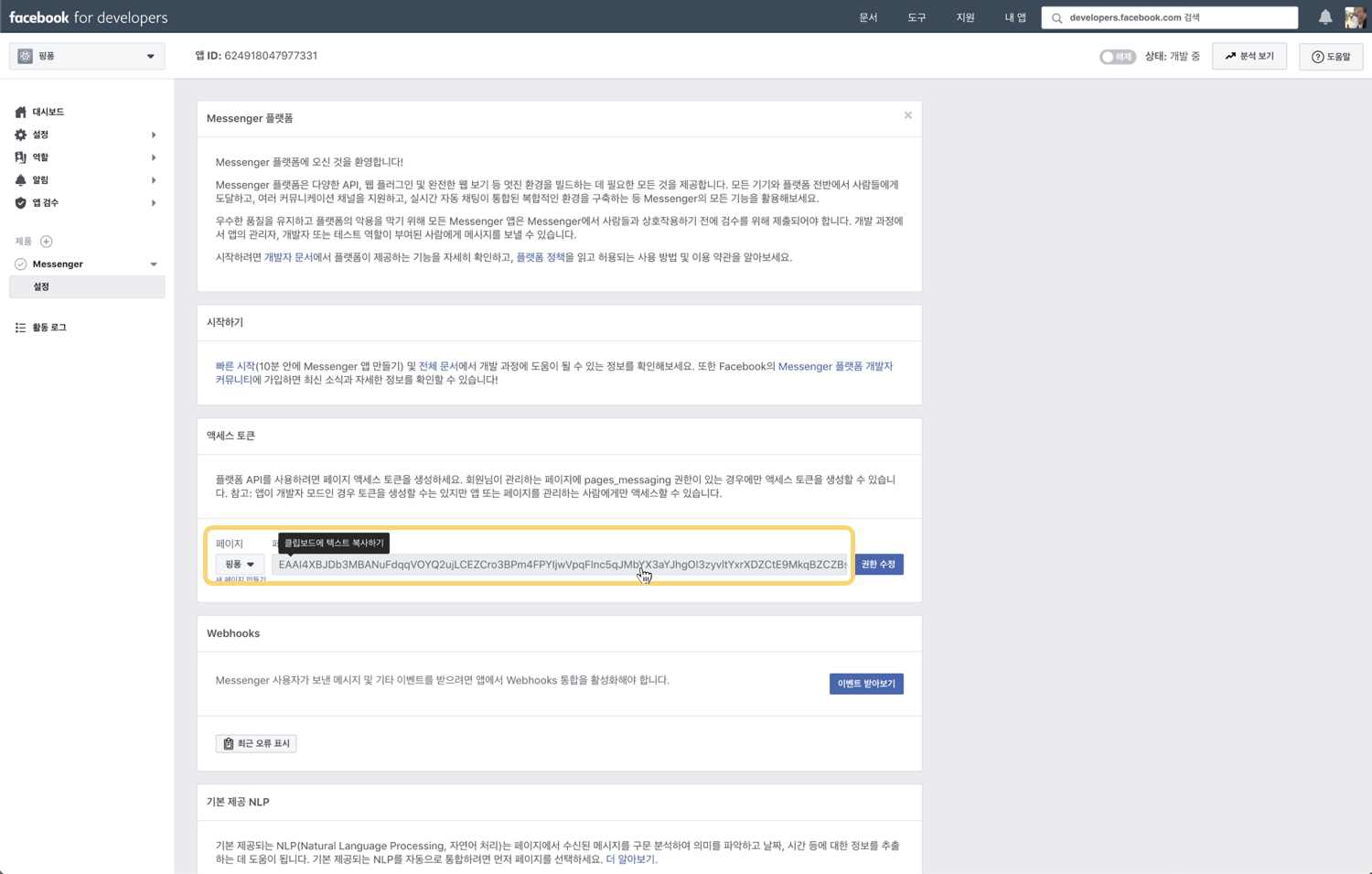The image size is (1372, 874).
Task: Open the user profile avatar
Action: 1356,17
